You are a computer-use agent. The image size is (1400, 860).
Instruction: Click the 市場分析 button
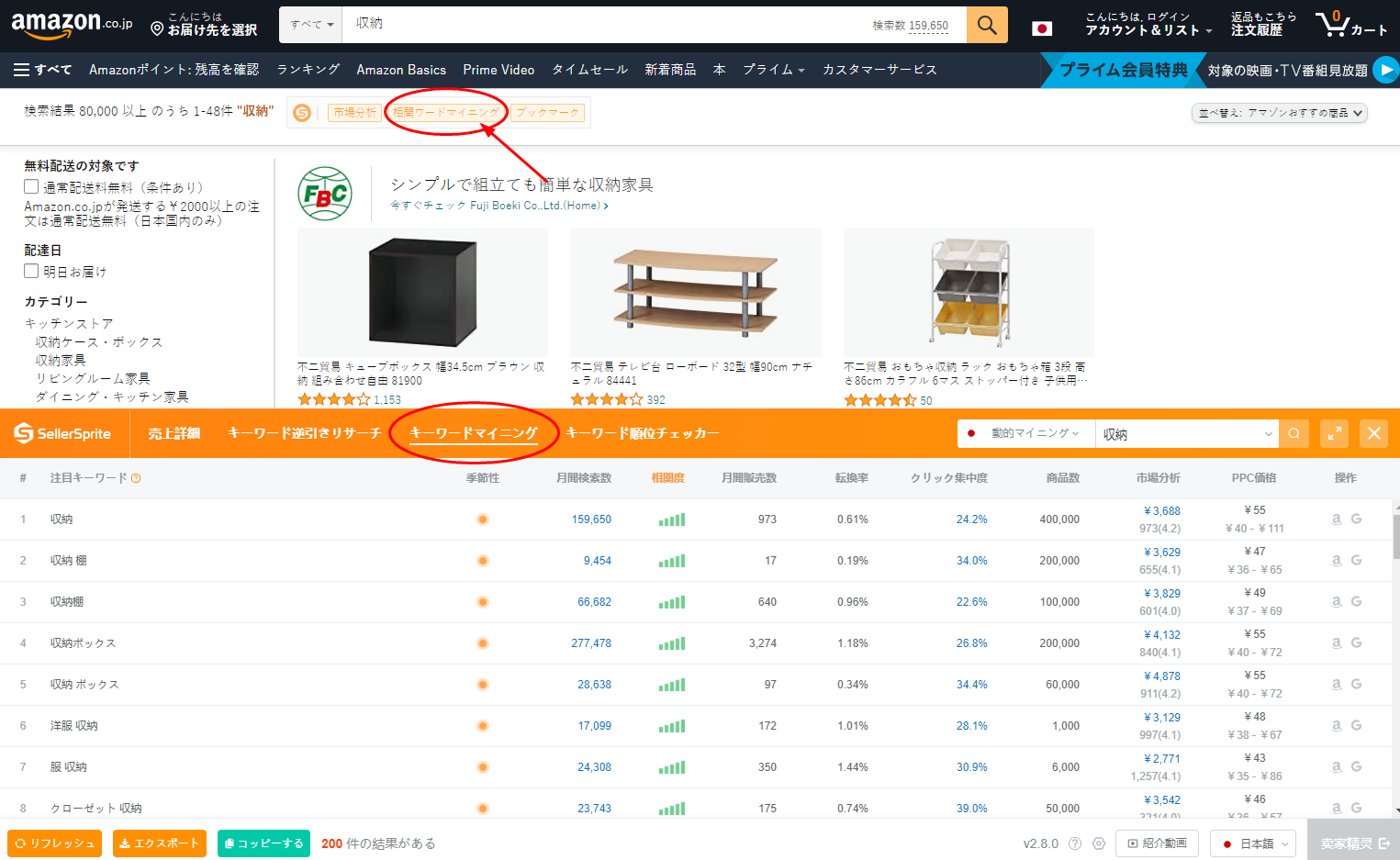(x=355, y=113)
